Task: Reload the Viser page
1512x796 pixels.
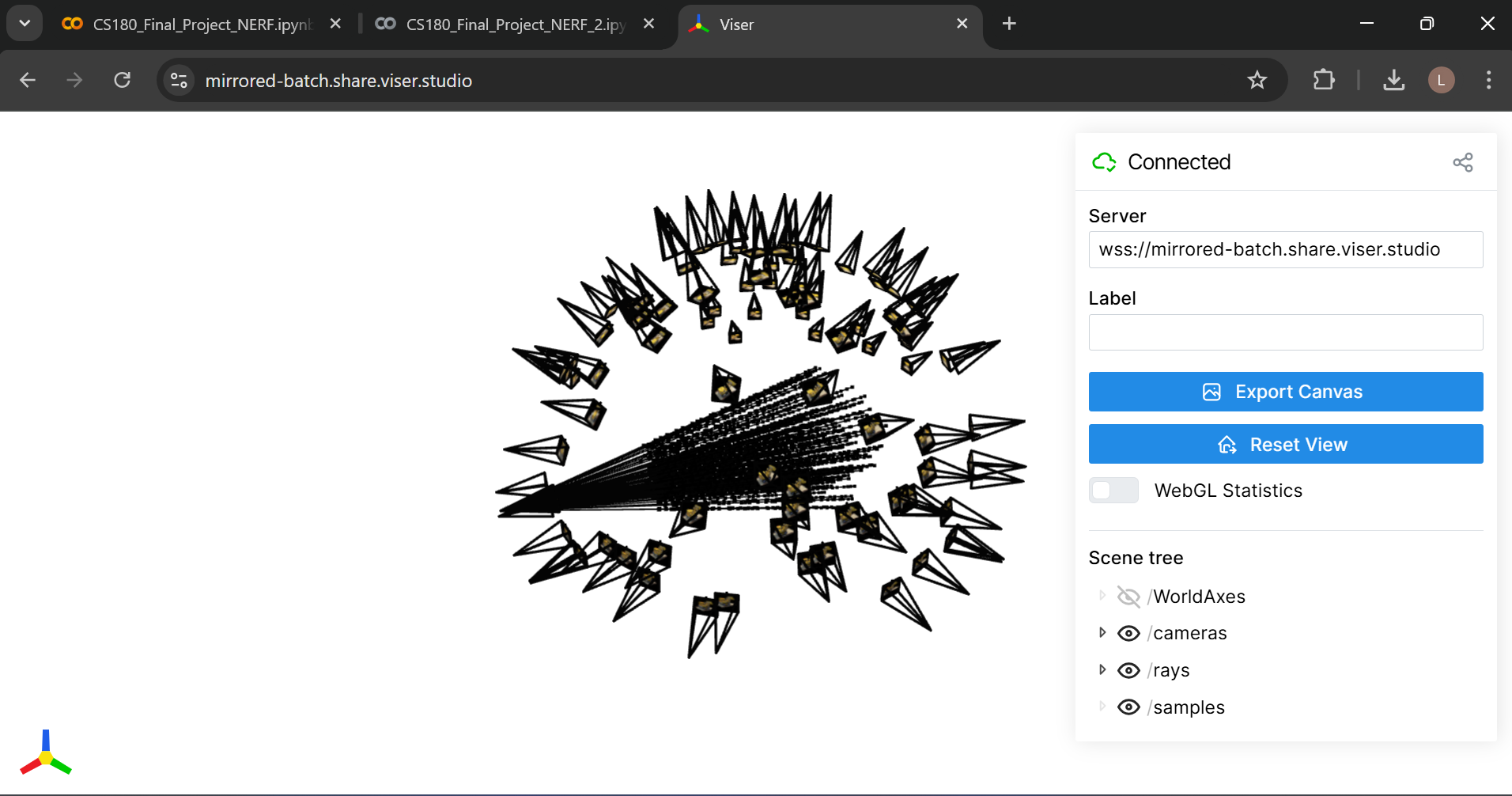Action: (122, 80)
